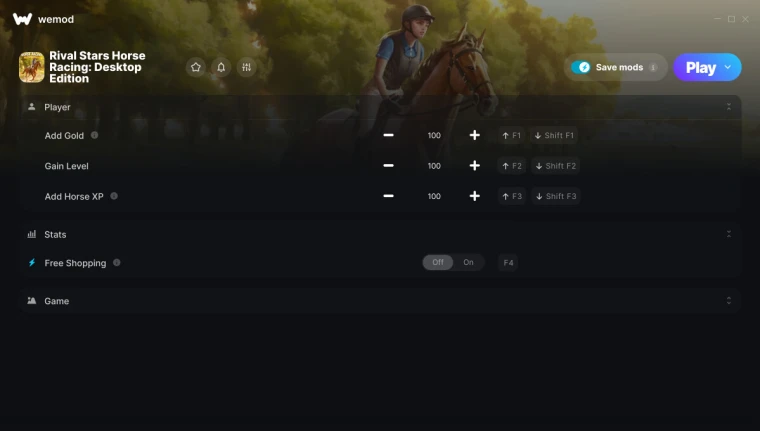This screenshot has height=431, width=760.
Task: Increase the Gain Level value with plus
Action: point(475,165)
